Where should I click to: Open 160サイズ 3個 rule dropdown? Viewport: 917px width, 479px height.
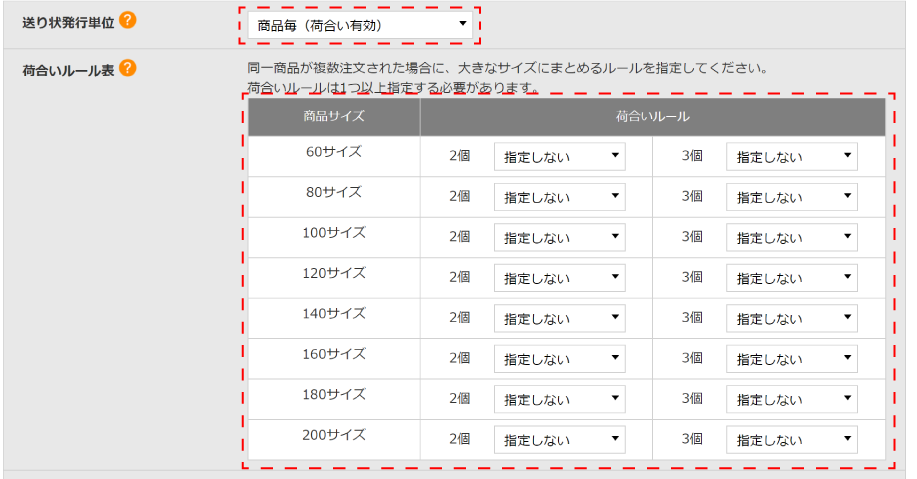[792, 359]
